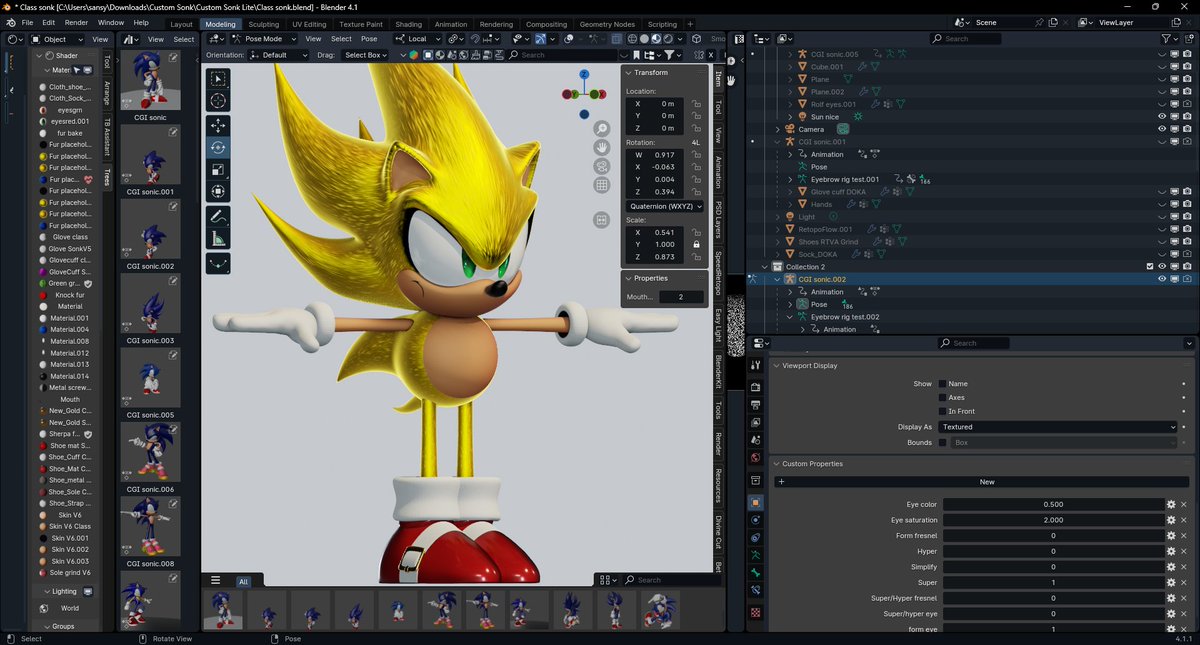
Task: Select the Annotate pencil tool
Action: 218,216
